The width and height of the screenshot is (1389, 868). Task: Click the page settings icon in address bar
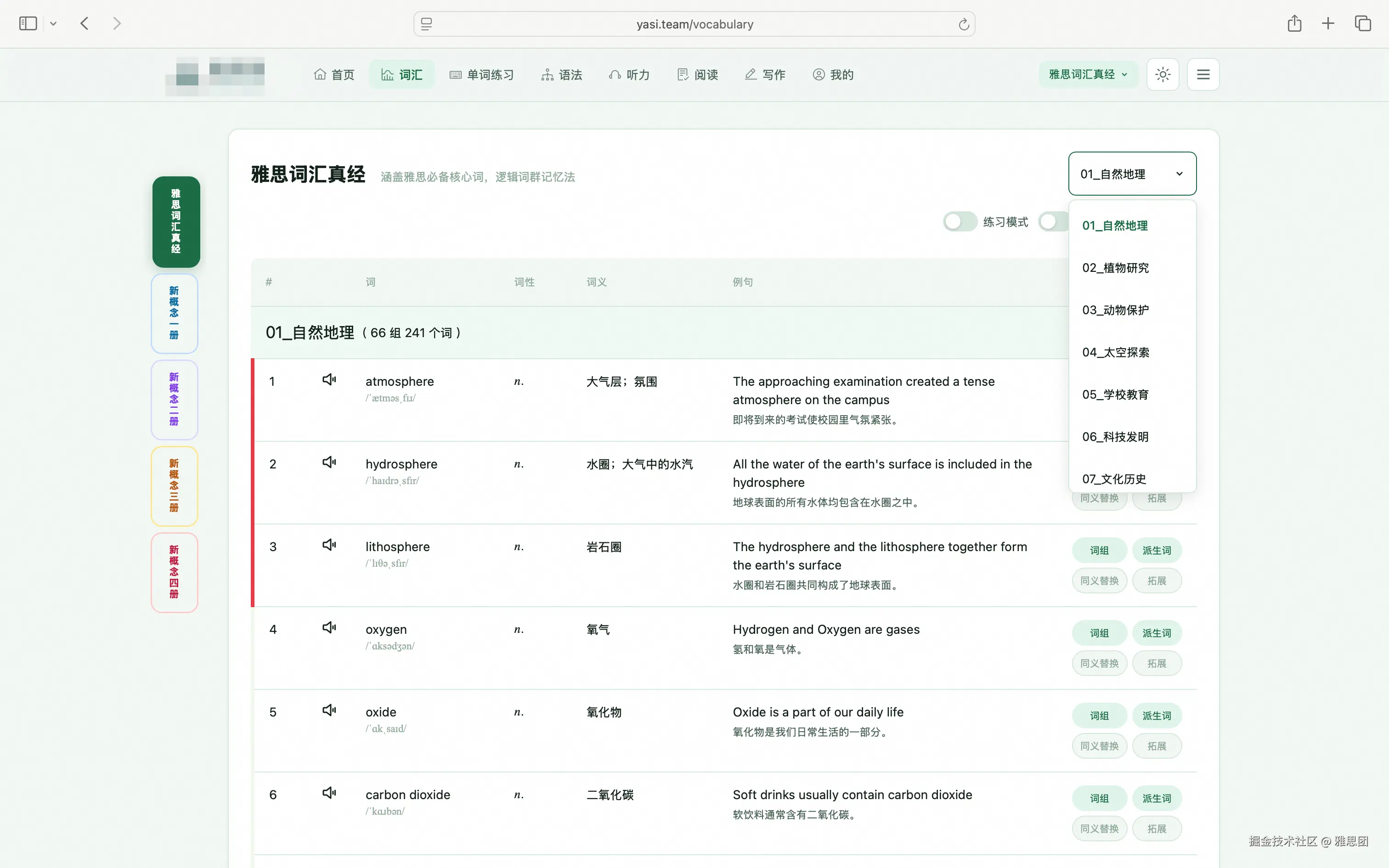click(x=426, y=24)
